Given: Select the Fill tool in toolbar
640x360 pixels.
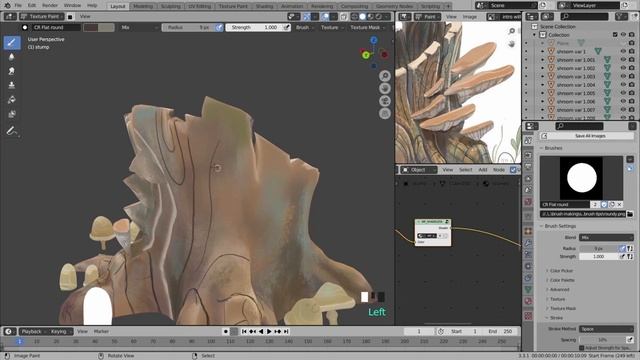Looking at the screenshot, I should click(x=12, y=100).
